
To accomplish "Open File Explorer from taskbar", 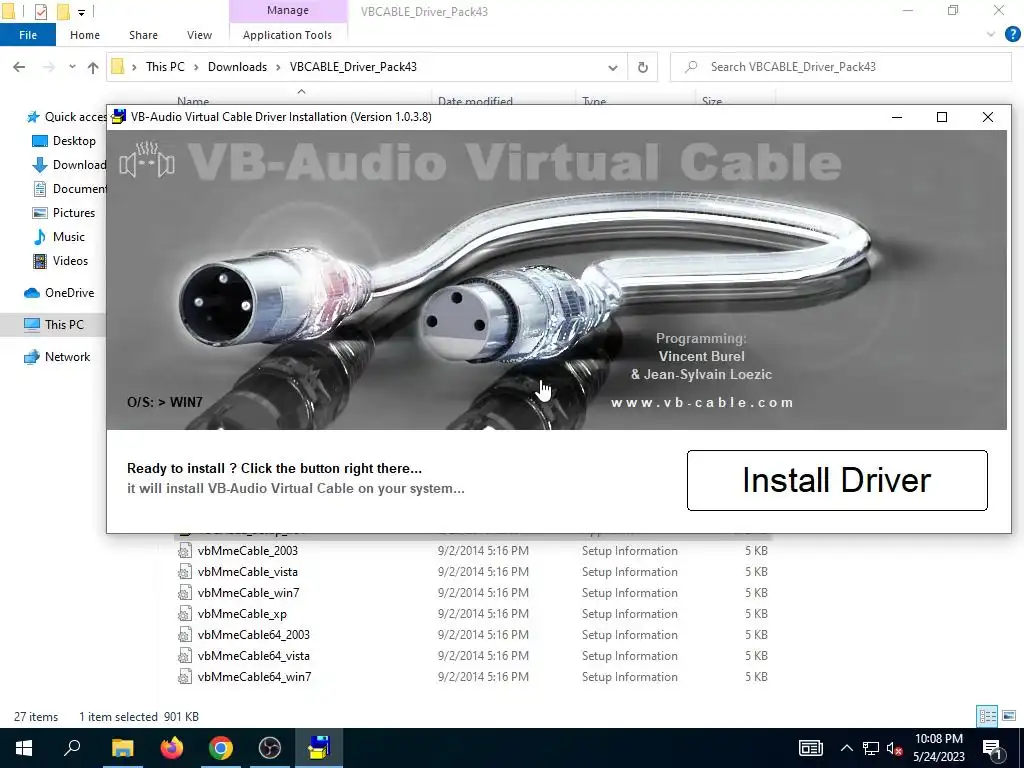I will click(122, 748).
